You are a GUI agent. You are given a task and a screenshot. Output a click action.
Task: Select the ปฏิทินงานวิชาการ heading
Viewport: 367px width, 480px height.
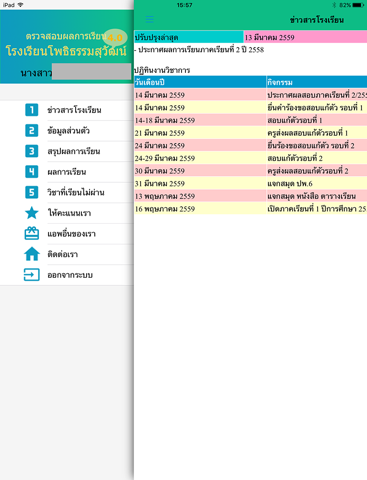coord(162,70)
